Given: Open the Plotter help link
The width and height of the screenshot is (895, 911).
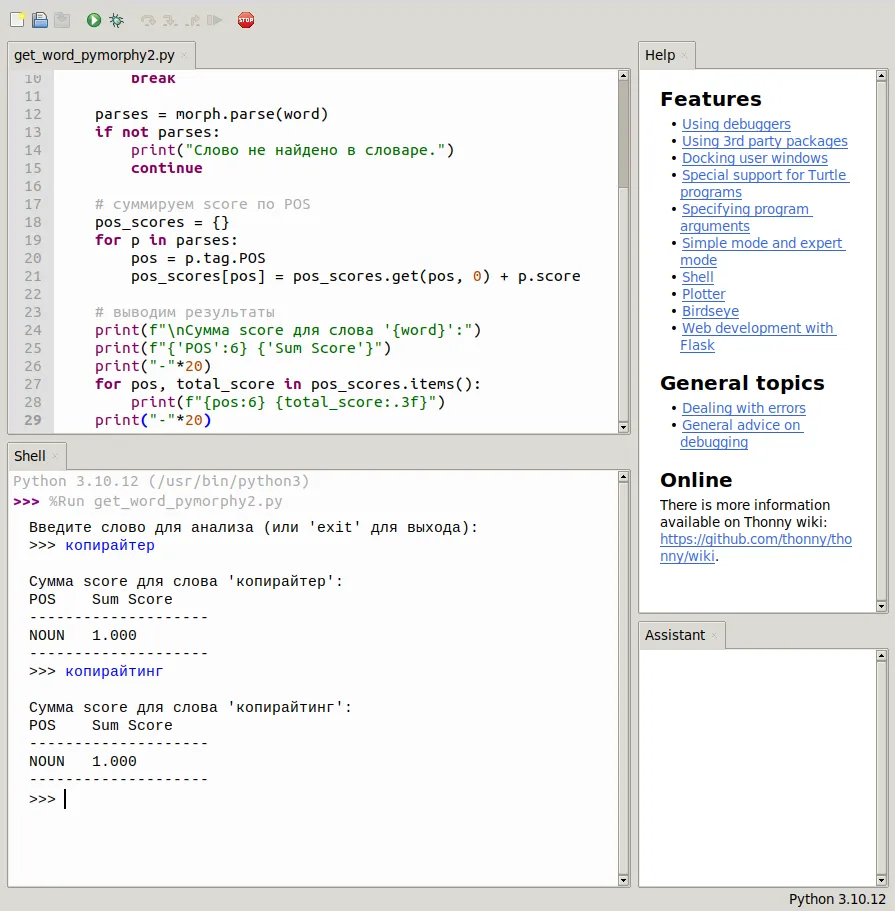Looking at the screenshot, I should (x=704, y=294).
